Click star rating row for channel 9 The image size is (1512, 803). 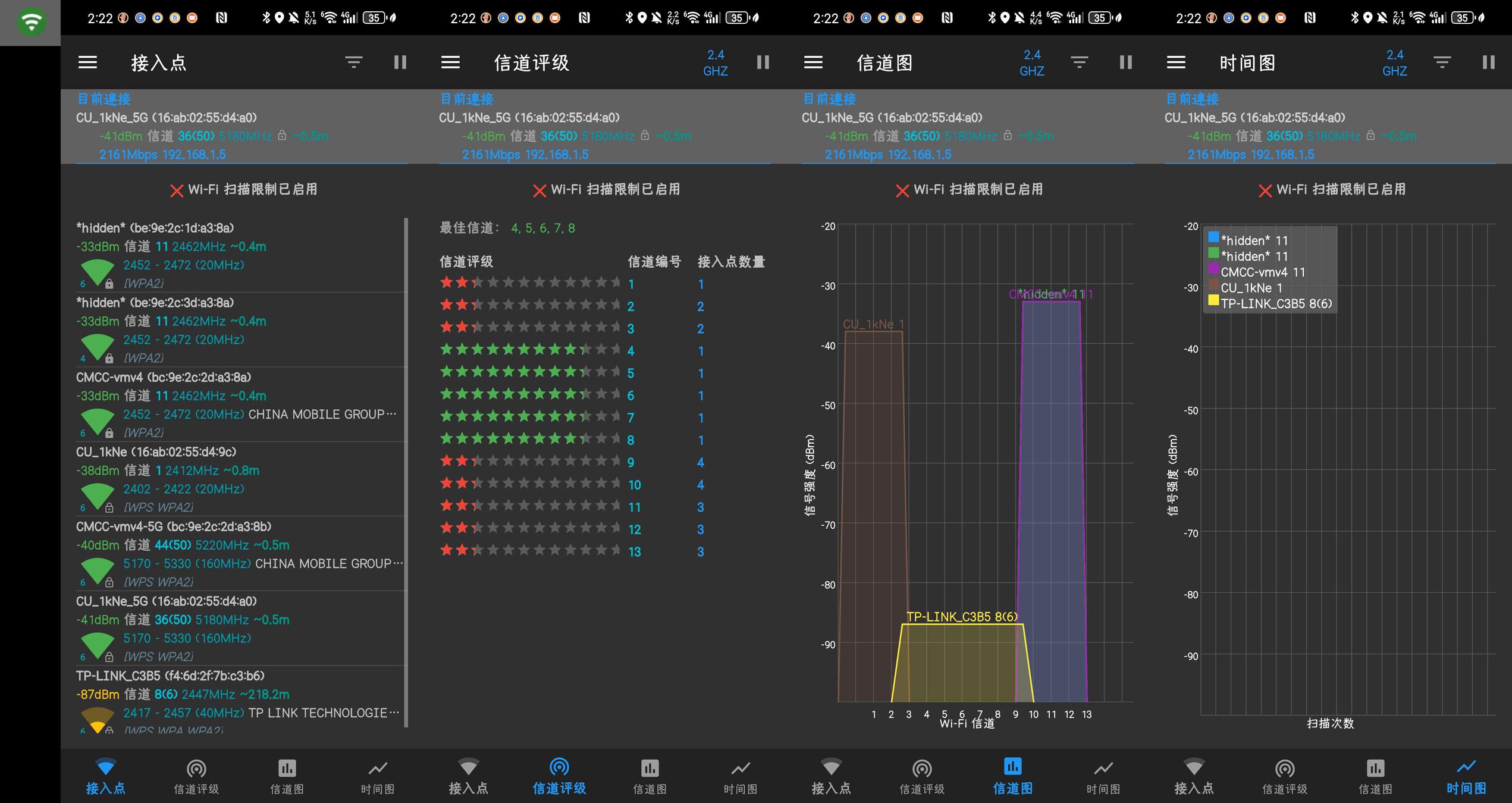[531, 462]
